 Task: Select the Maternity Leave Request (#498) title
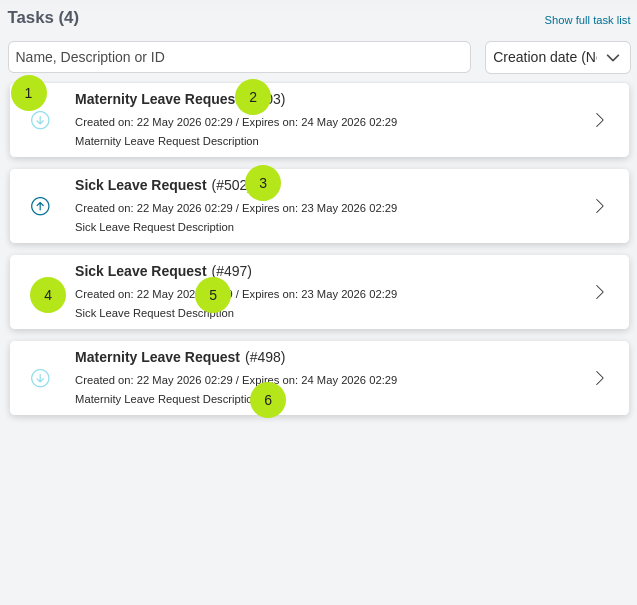(x=180, y=357)
